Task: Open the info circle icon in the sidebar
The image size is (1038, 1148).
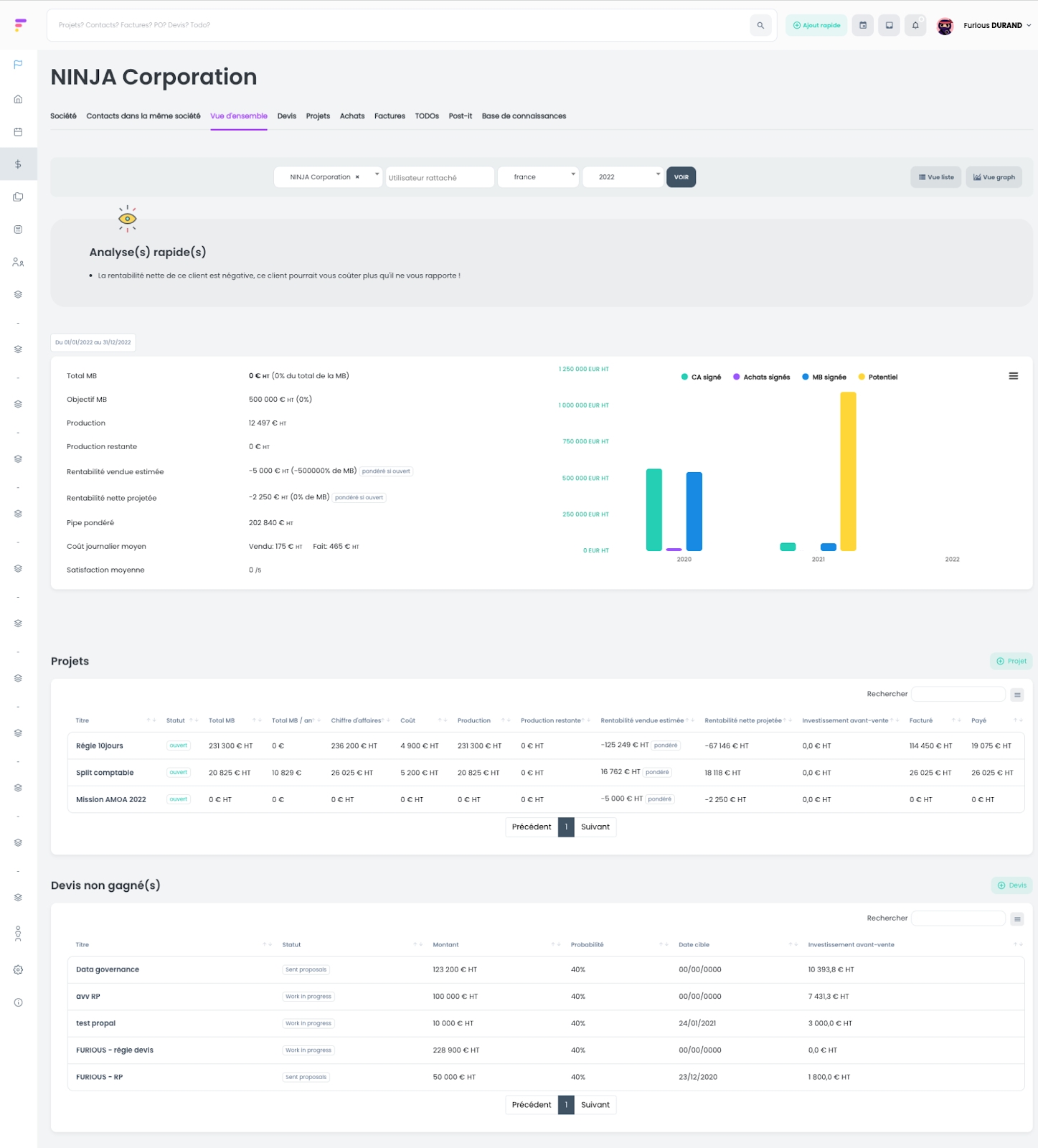Action: [18, 1002]
